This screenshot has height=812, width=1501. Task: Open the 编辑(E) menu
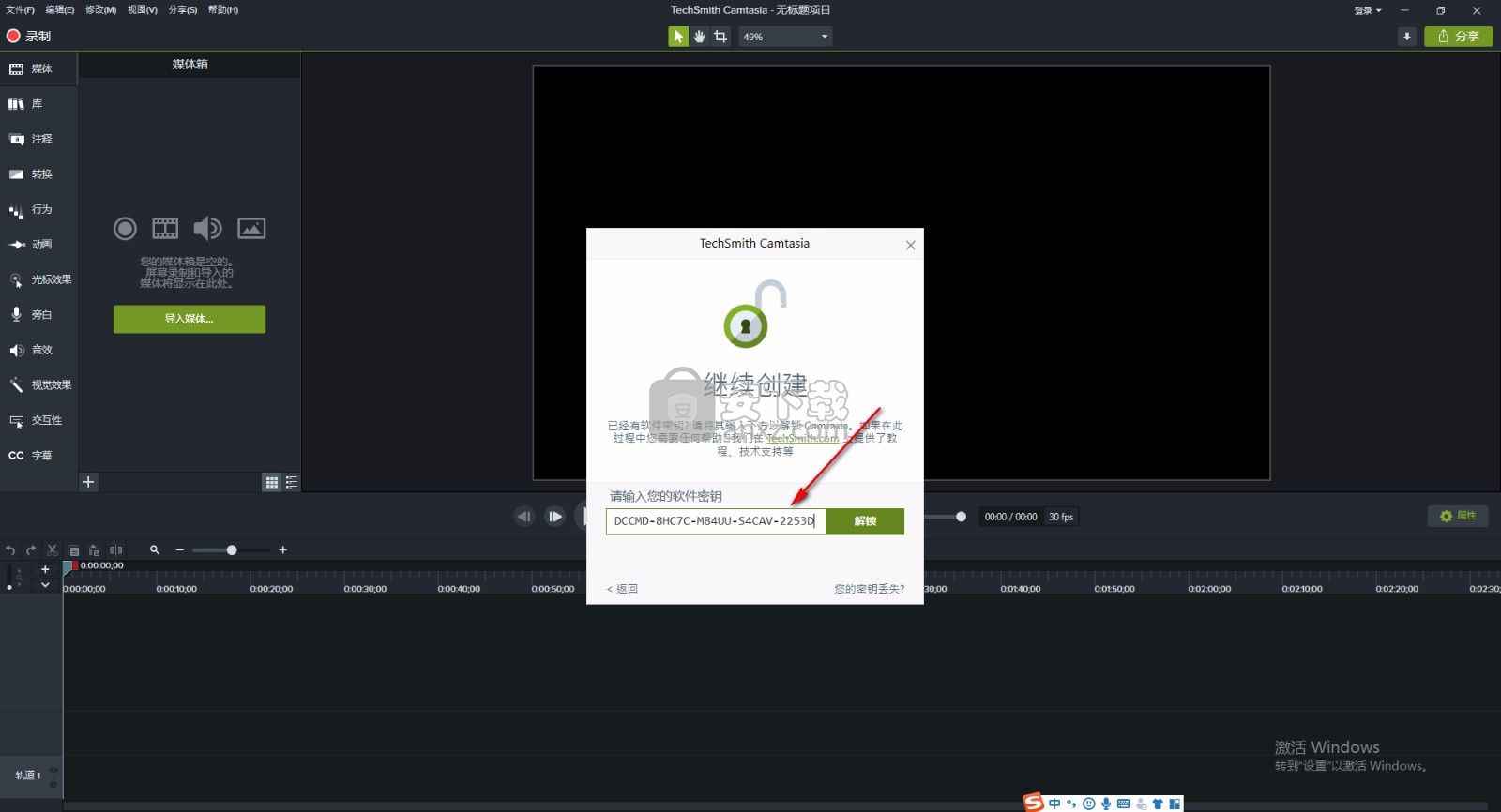coord(60,10)
